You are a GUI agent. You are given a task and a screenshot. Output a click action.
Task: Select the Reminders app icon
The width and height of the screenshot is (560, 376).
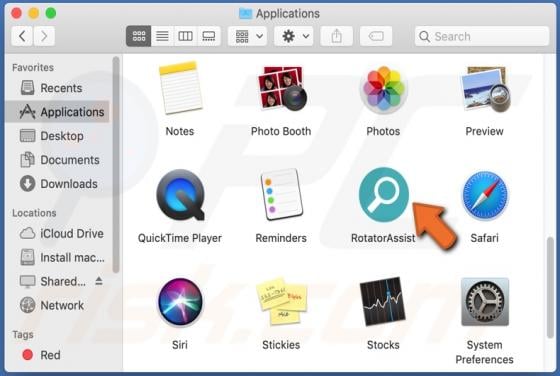(x=282, y=195)
